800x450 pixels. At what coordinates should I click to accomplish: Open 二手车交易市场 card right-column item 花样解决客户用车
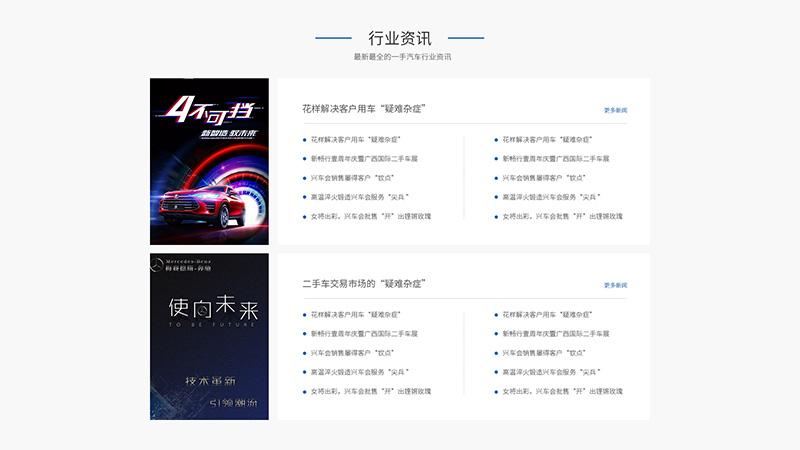[x=547, y=315]
